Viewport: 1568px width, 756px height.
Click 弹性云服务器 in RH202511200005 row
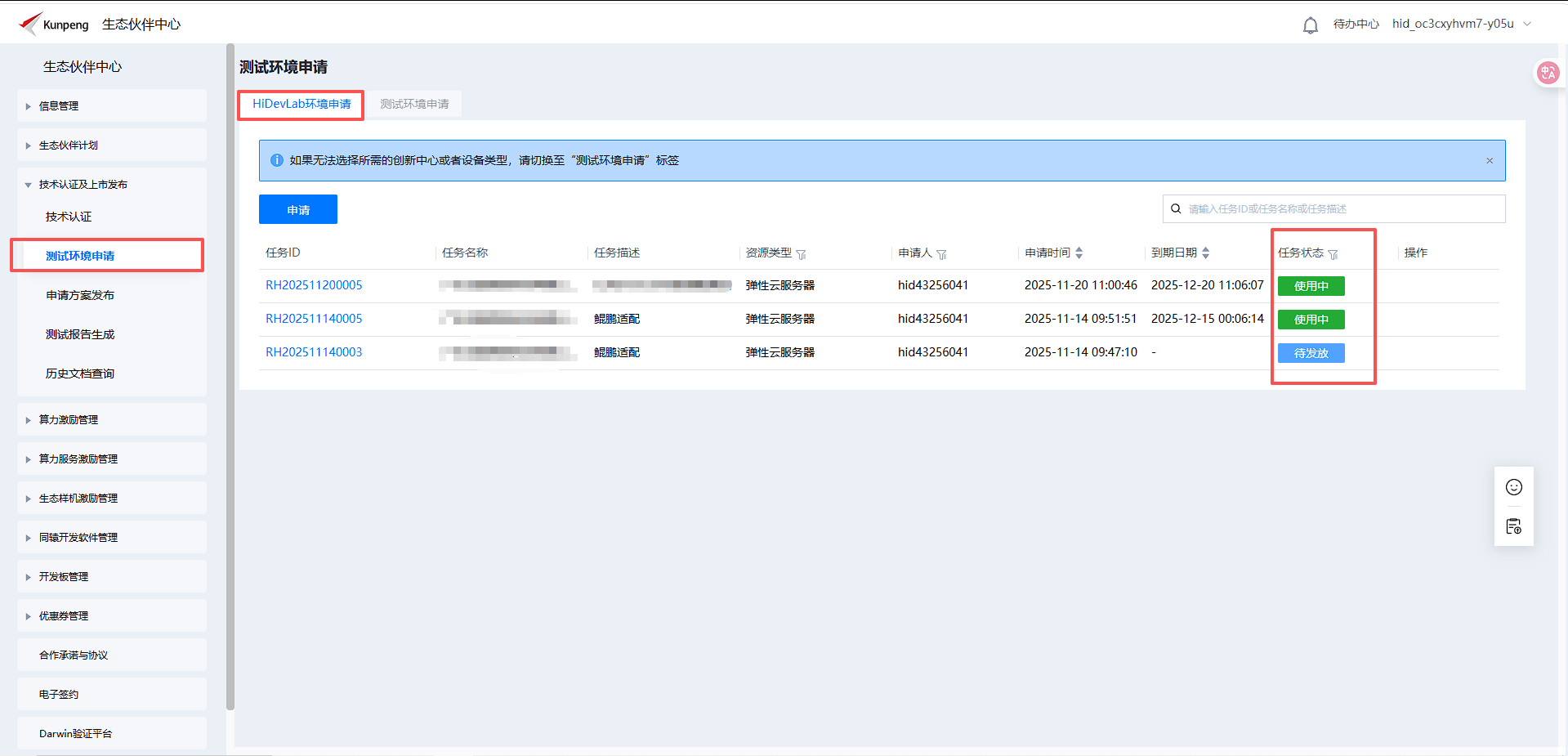(x=780, y=285)
